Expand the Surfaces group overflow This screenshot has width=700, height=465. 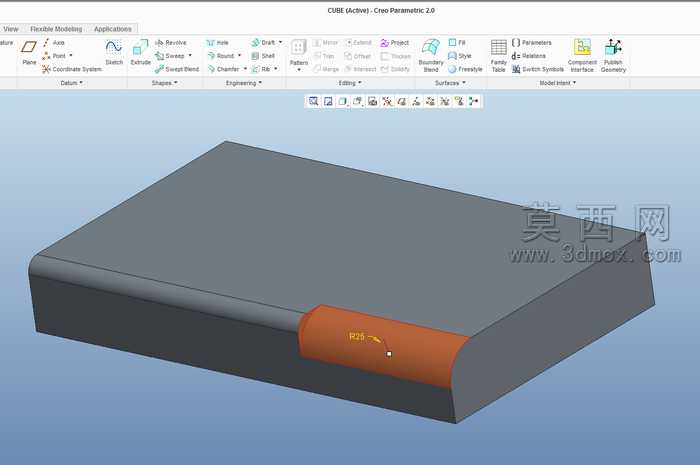[x=450, y=83]
